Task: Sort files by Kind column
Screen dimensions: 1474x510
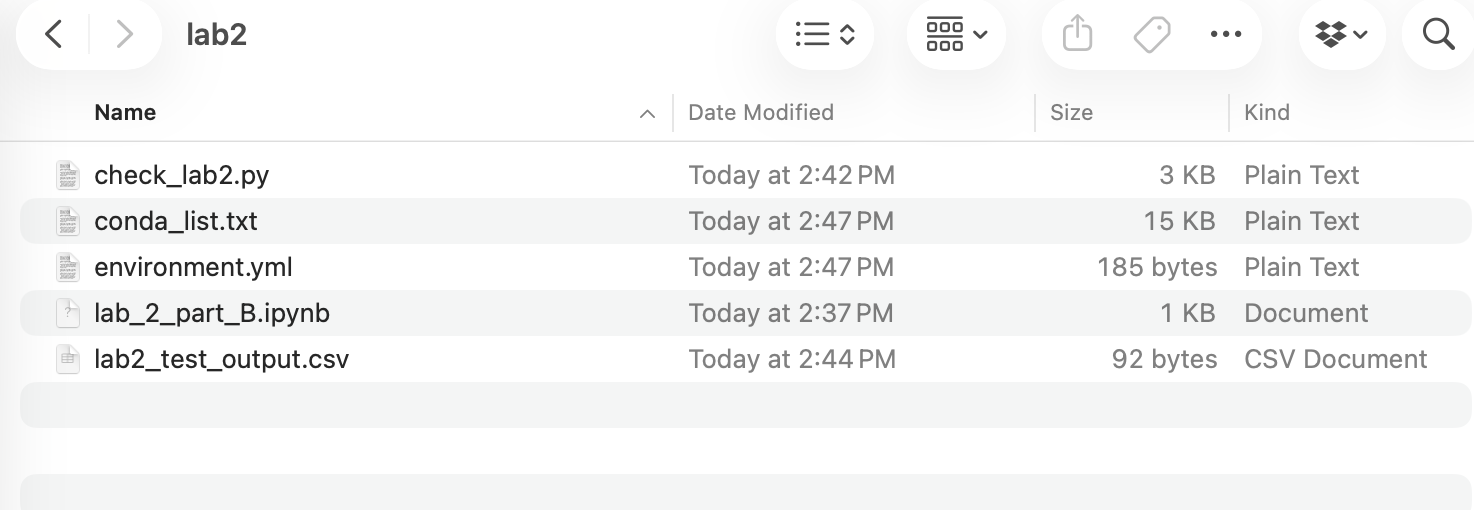Action: pos(1266,113)
